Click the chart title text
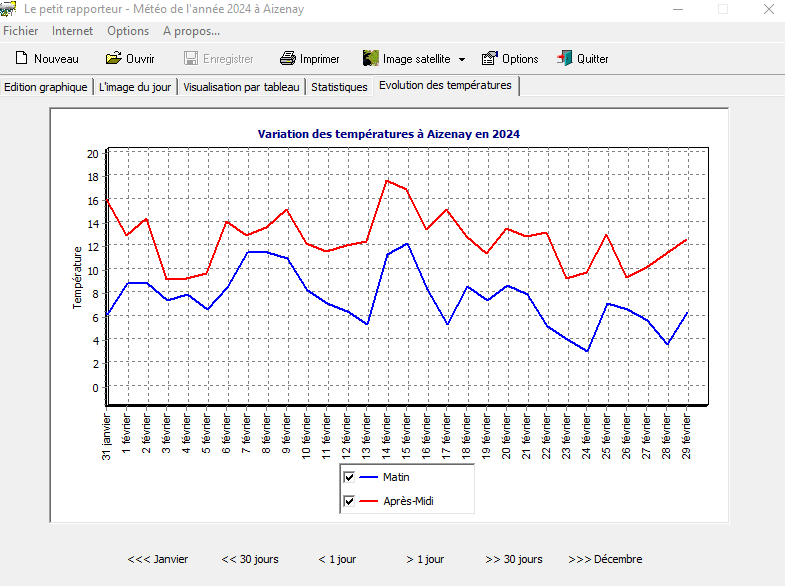The image size is (785, 586). pyautogui.click(x=388, y=134)
